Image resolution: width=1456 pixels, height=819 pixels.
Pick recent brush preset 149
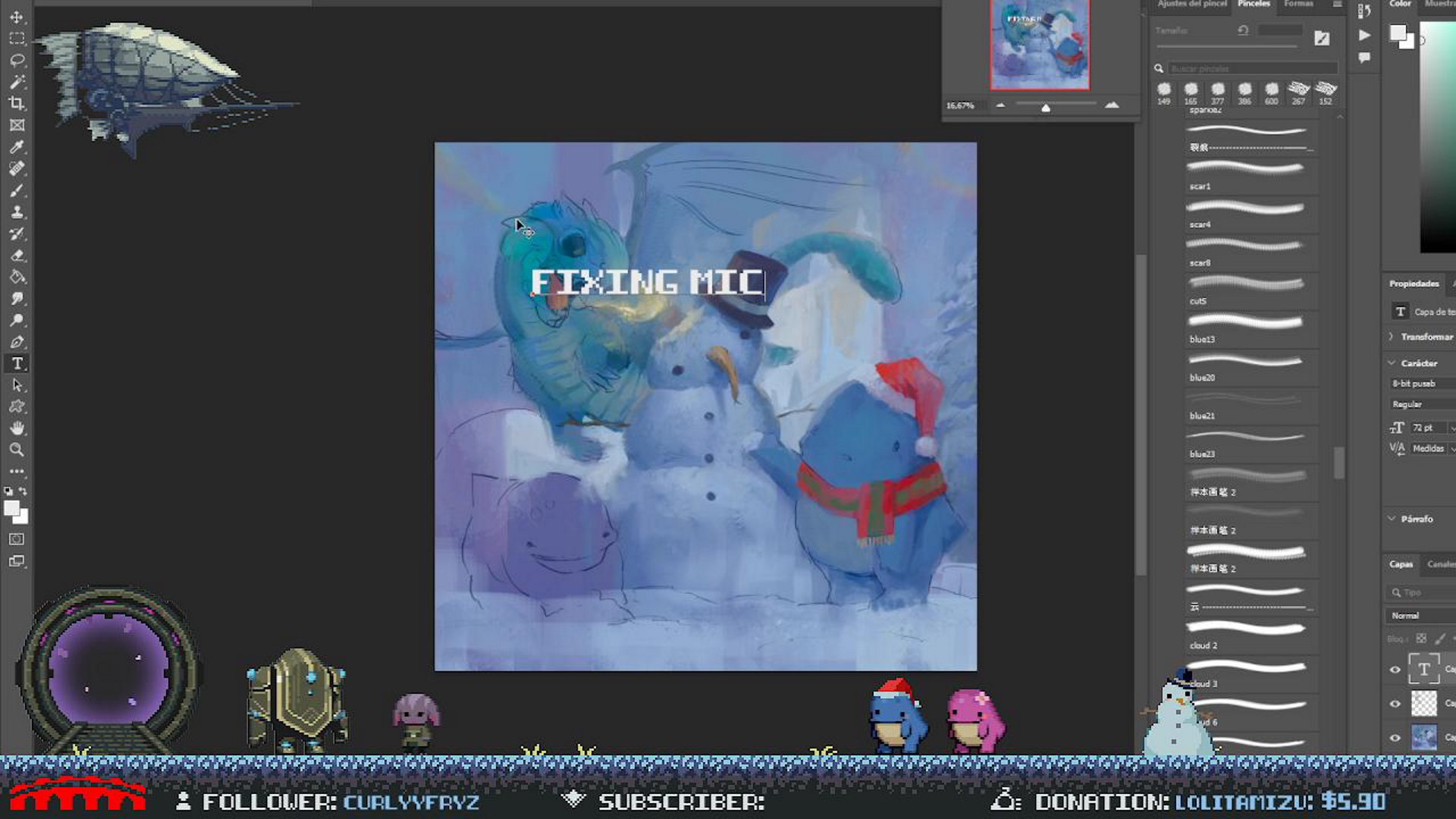coord(1164,93)
